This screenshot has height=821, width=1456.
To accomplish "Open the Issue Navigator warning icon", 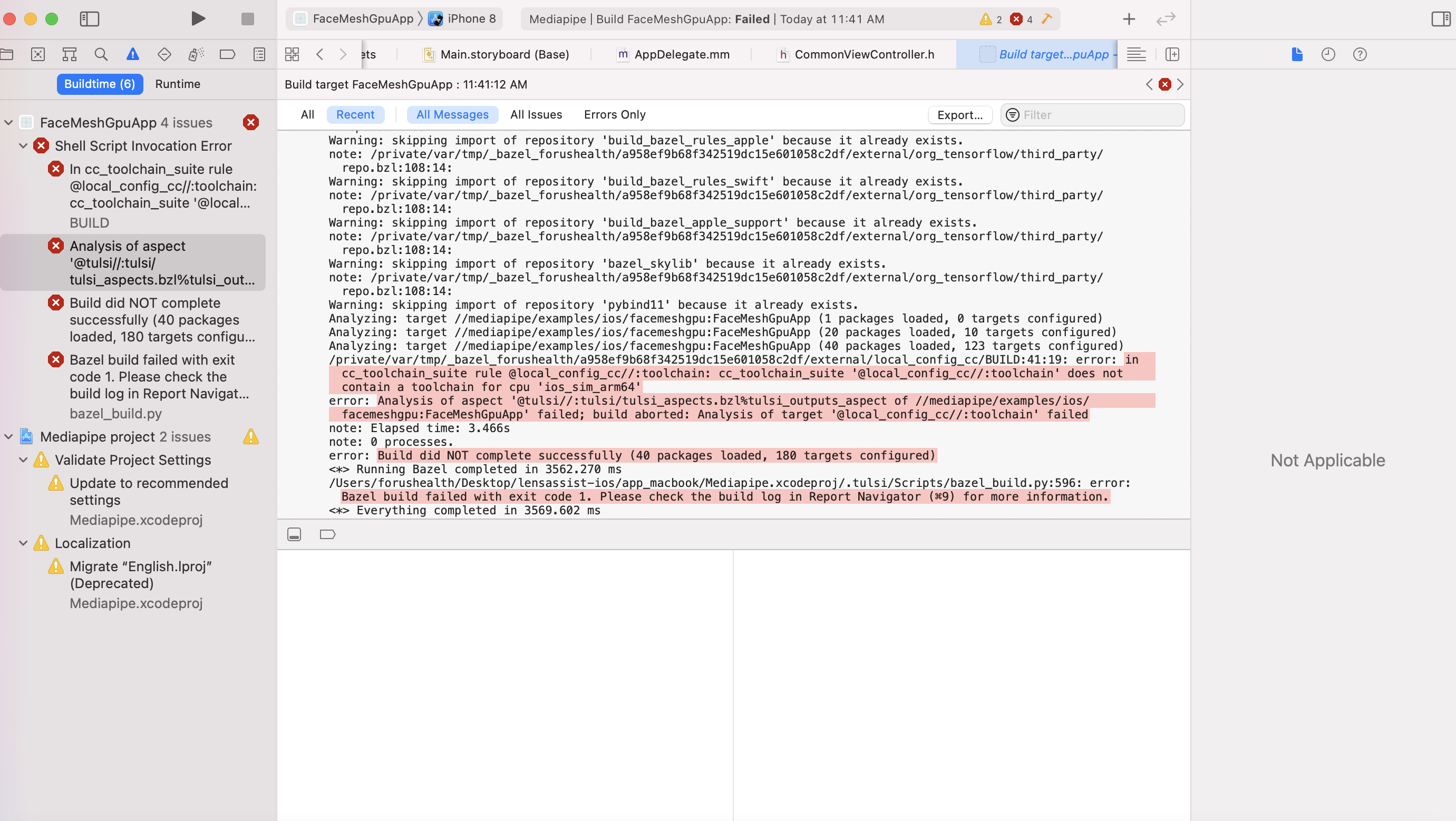I will click(132, 54).
